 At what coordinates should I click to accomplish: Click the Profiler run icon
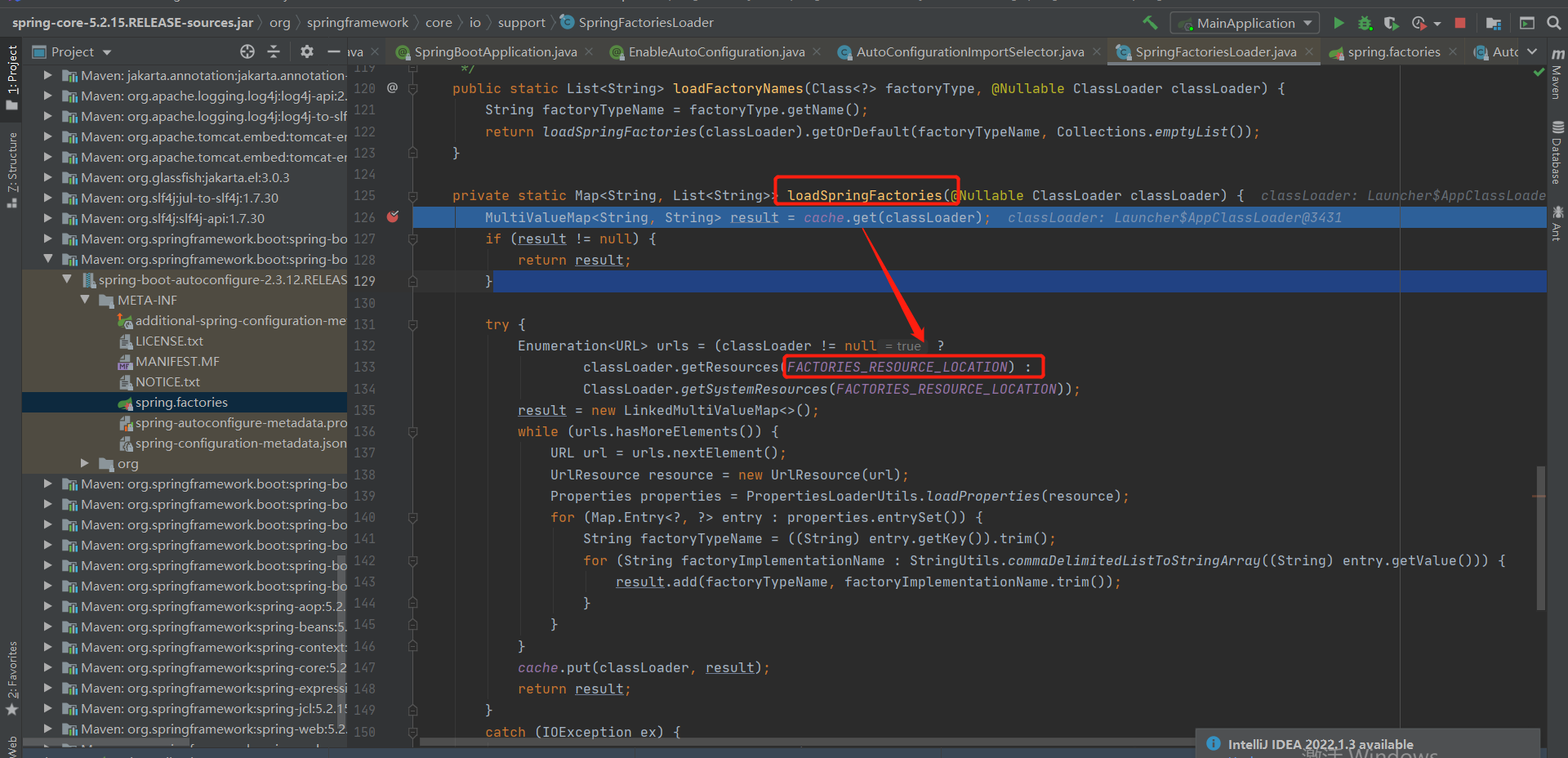(1419, 23)
